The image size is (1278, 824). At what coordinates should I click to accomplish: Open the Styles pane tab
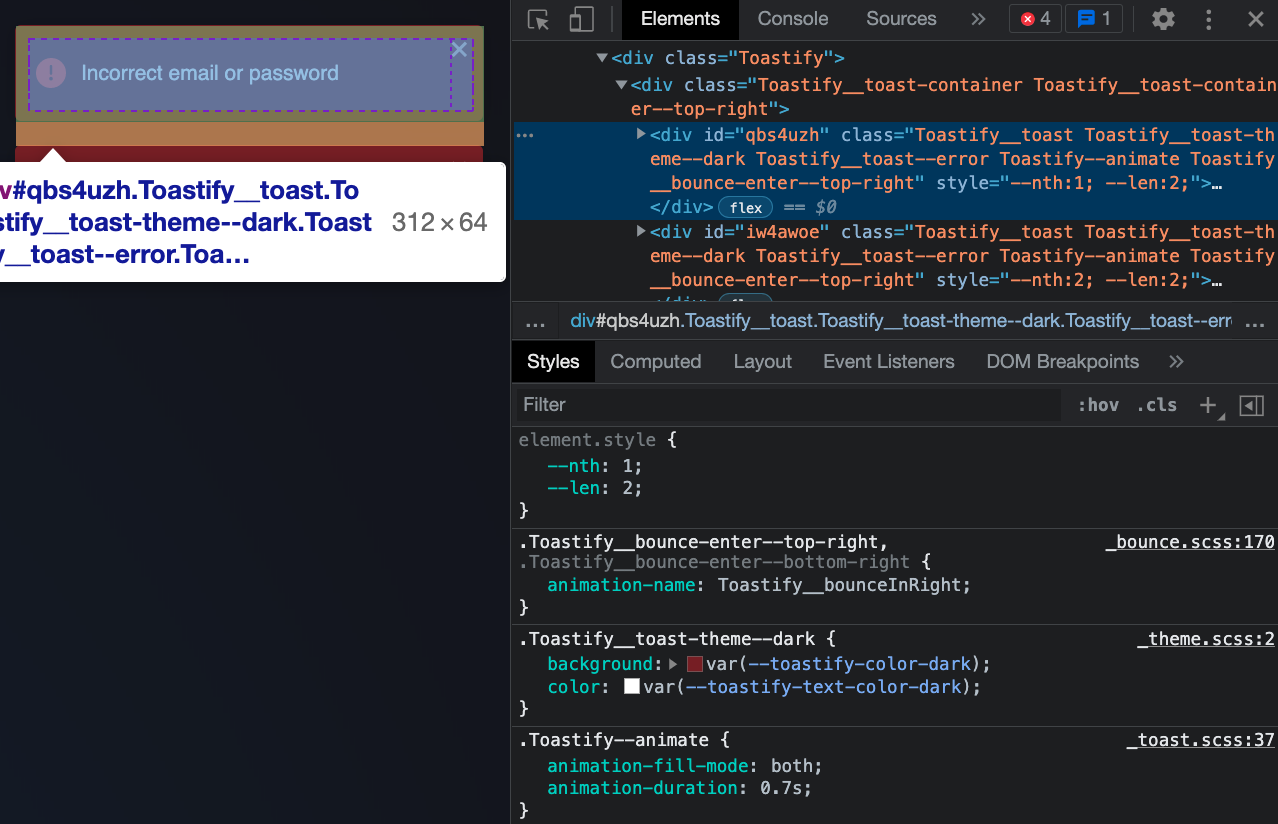[553, 361]
